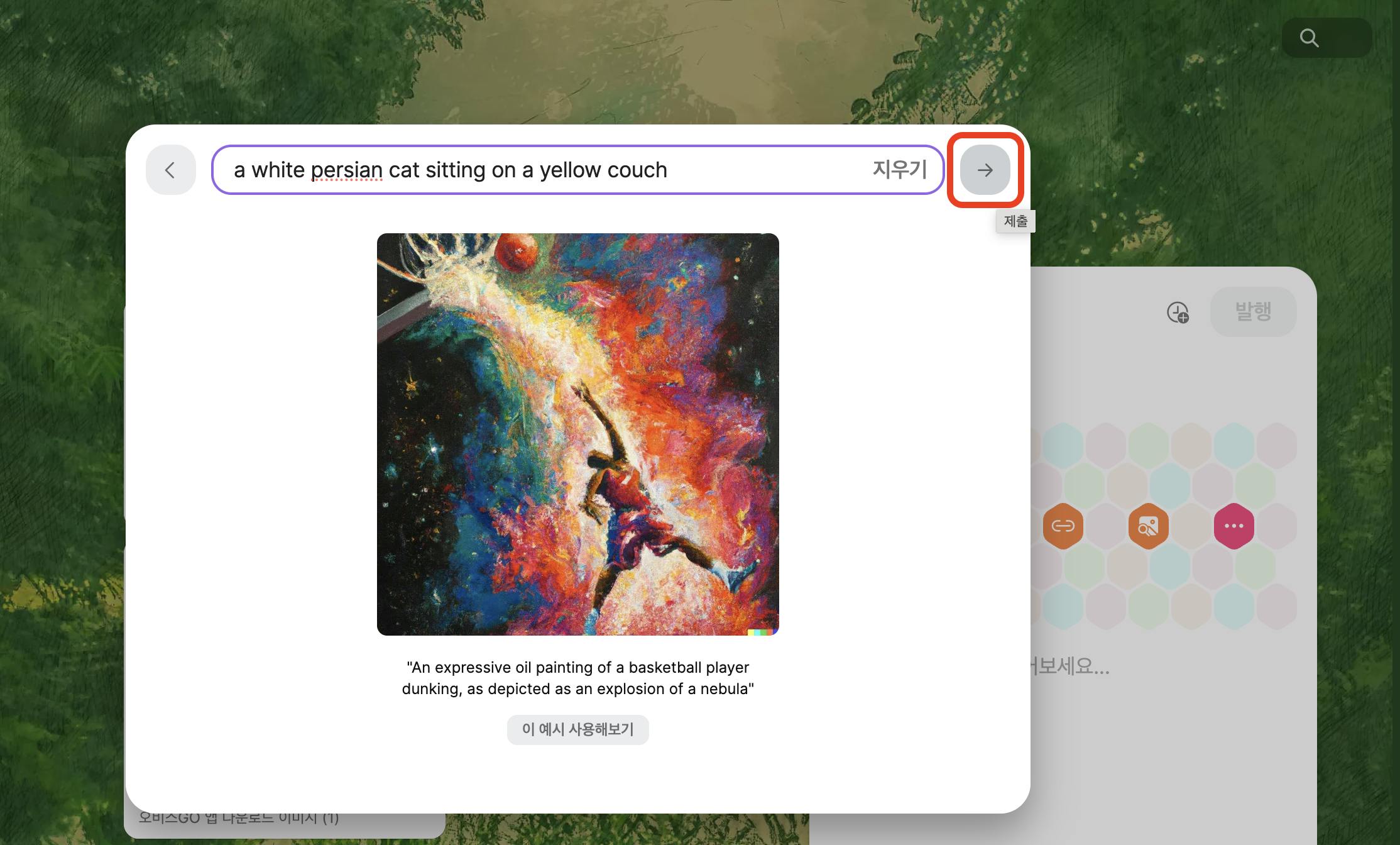Click the faded placeholder text ending 보세요
Screen dimensions: 1400x845
(1070, 666)
